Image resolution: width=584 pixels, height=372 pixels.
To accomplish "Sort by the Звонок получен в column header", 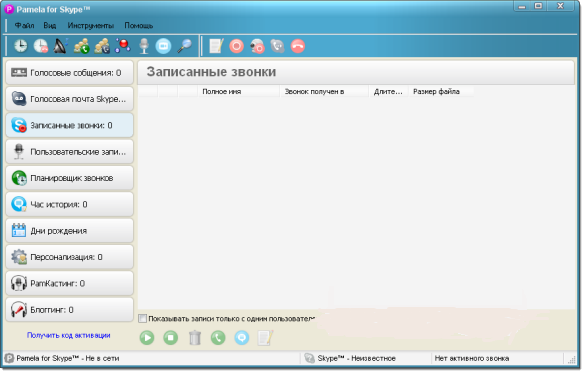I will (324, 91).
